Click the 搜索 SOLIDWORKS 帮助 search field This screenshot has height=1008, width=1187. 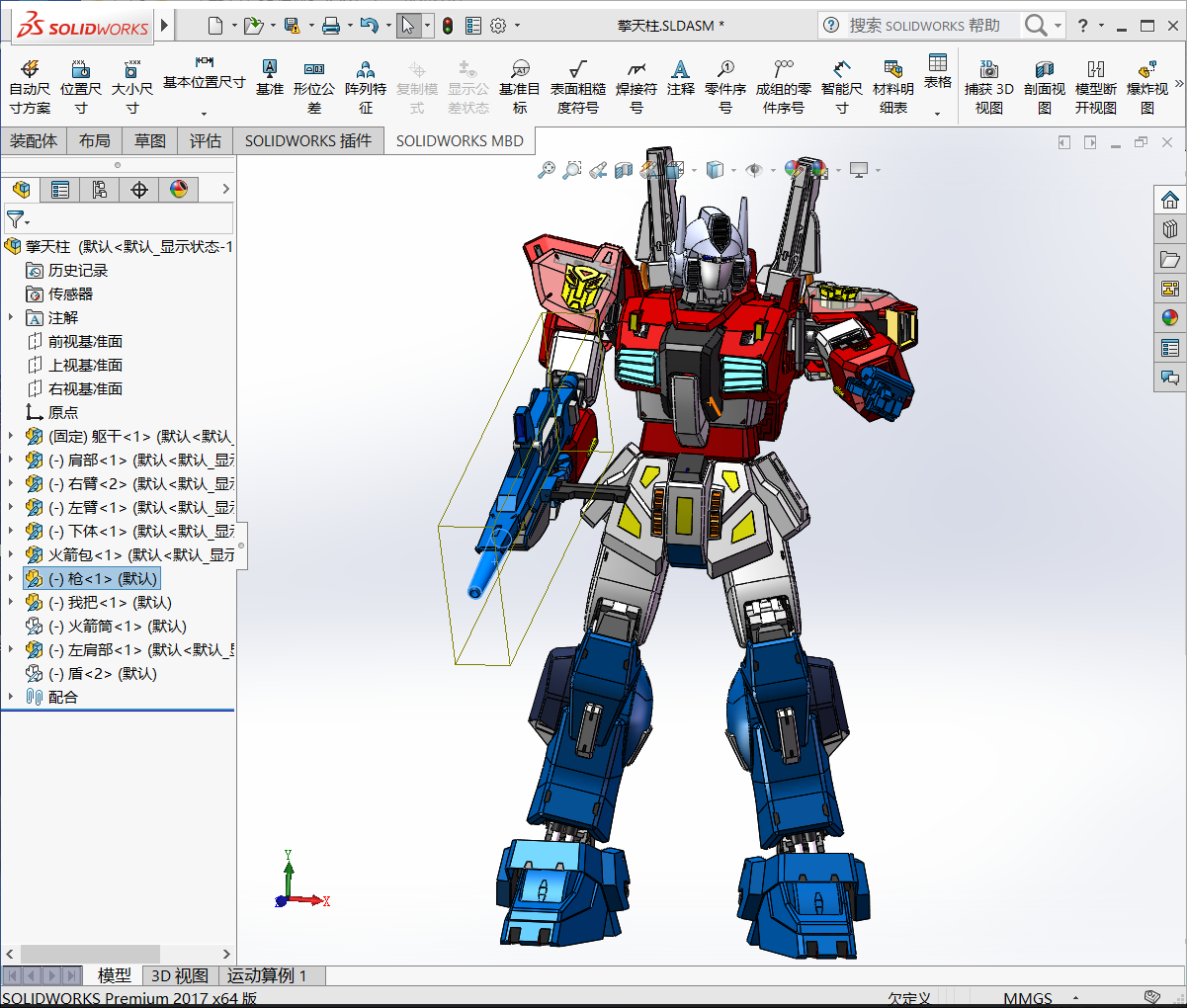(x=933, y=26)
